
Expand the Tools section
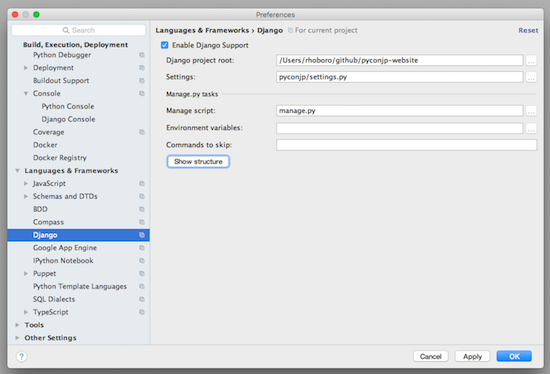tap(17, 325)
